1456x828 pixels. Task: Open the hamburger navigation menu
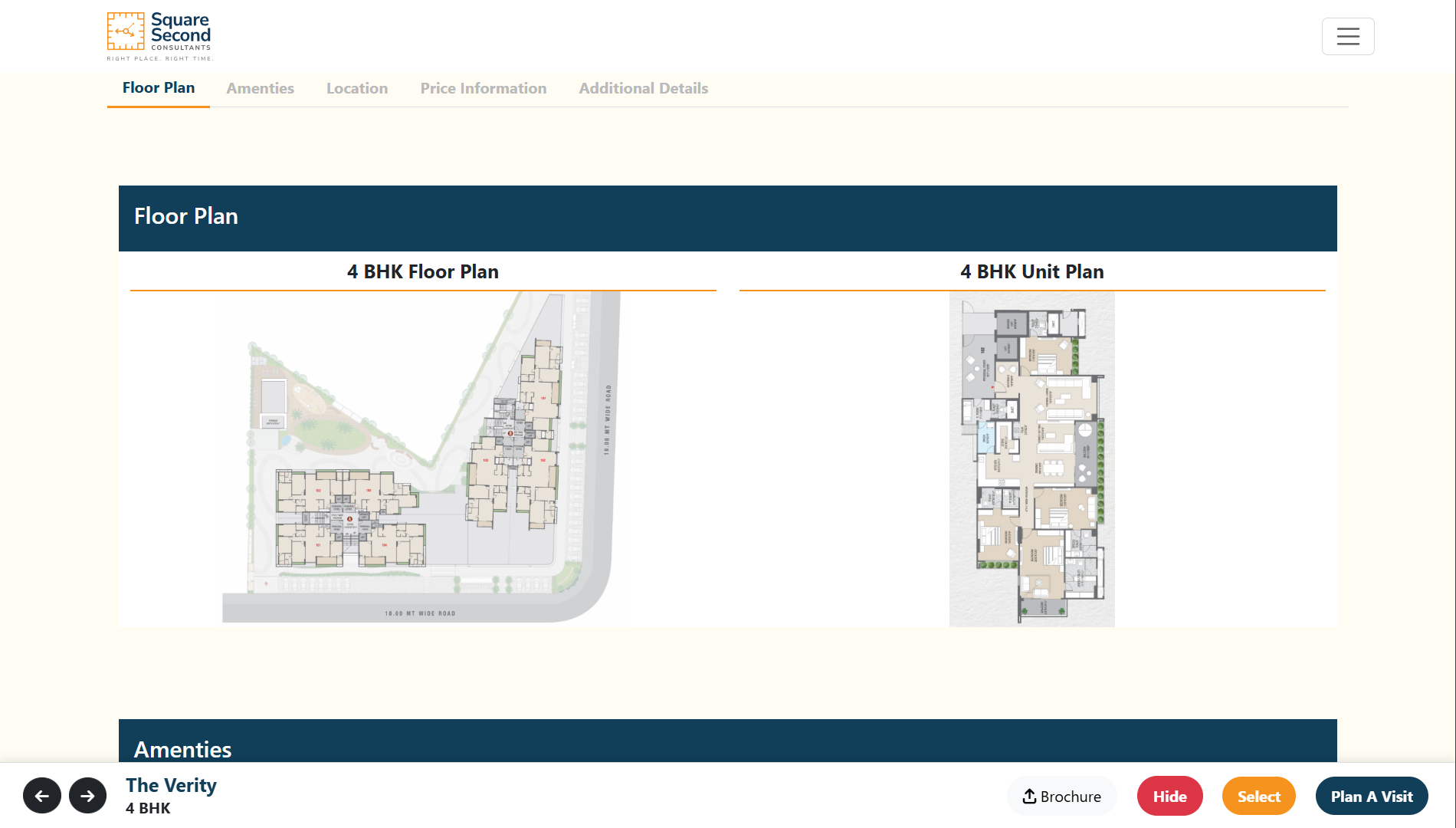coord(1348,36)
